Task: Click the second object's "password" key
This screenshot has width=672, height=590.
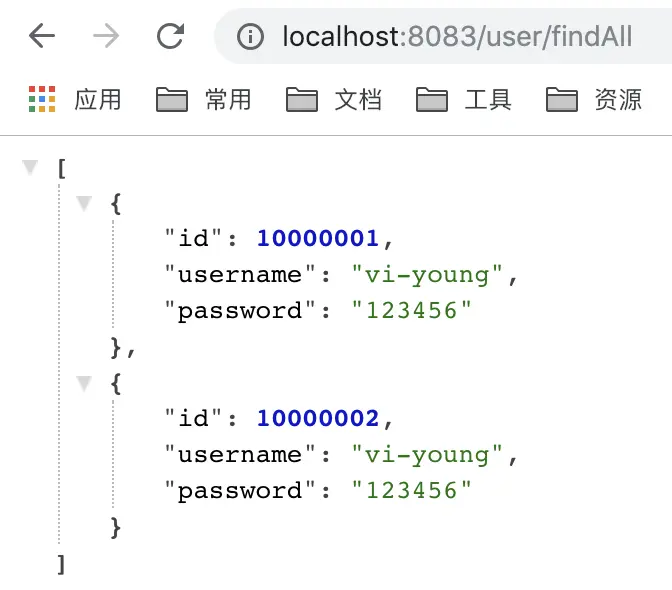Action: (240, 491)
